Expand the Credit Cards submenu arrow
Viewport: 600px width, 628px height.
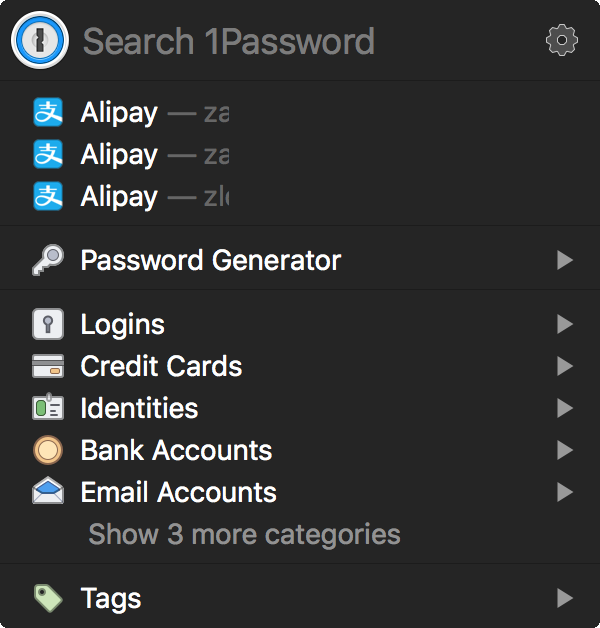(565, 366)
